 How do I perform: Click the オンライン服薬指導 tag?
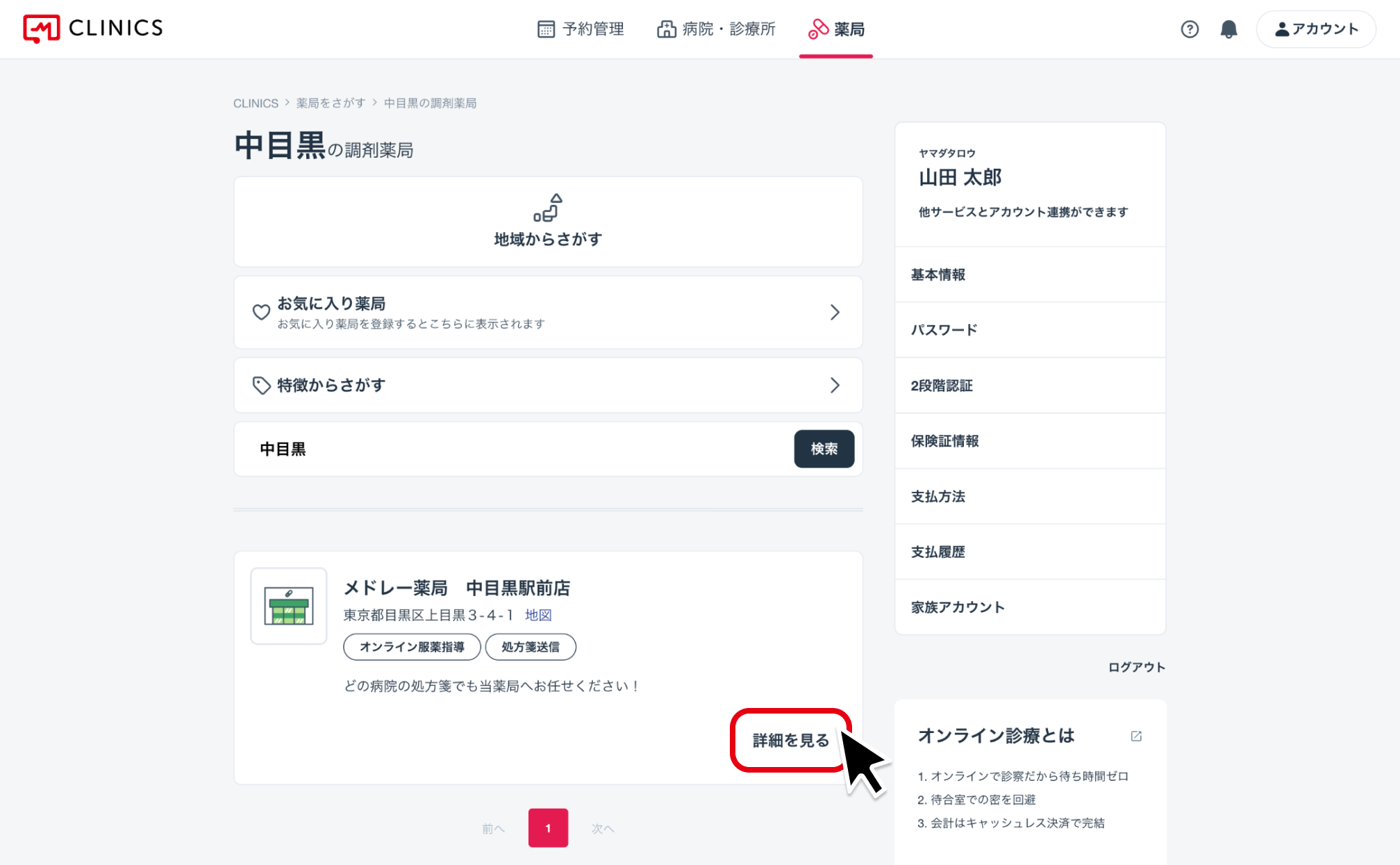coord(412,647)
